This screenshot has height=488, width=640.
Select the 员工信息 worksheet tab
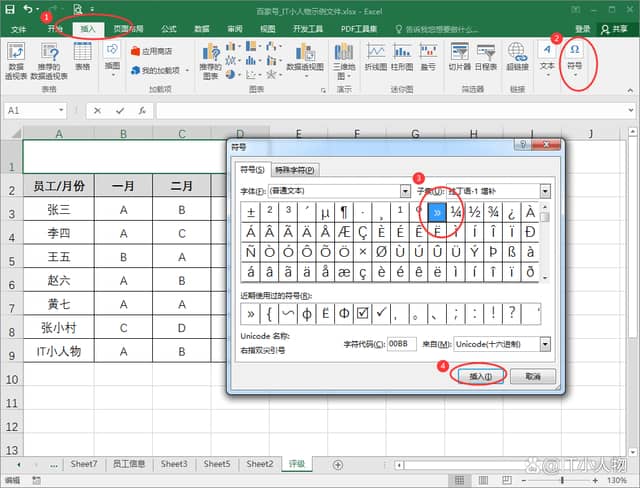tap(129, 464)
